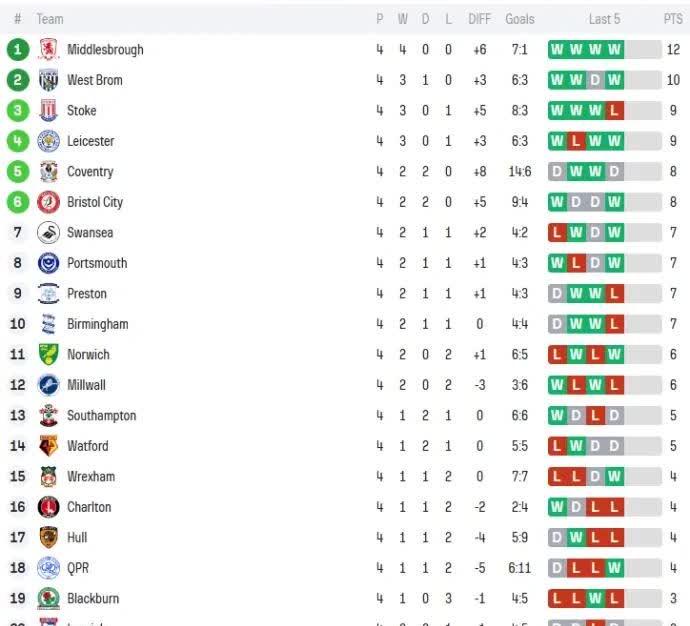
Task: Click Blackburn's green W form badge
Action: tap(595, 599)
